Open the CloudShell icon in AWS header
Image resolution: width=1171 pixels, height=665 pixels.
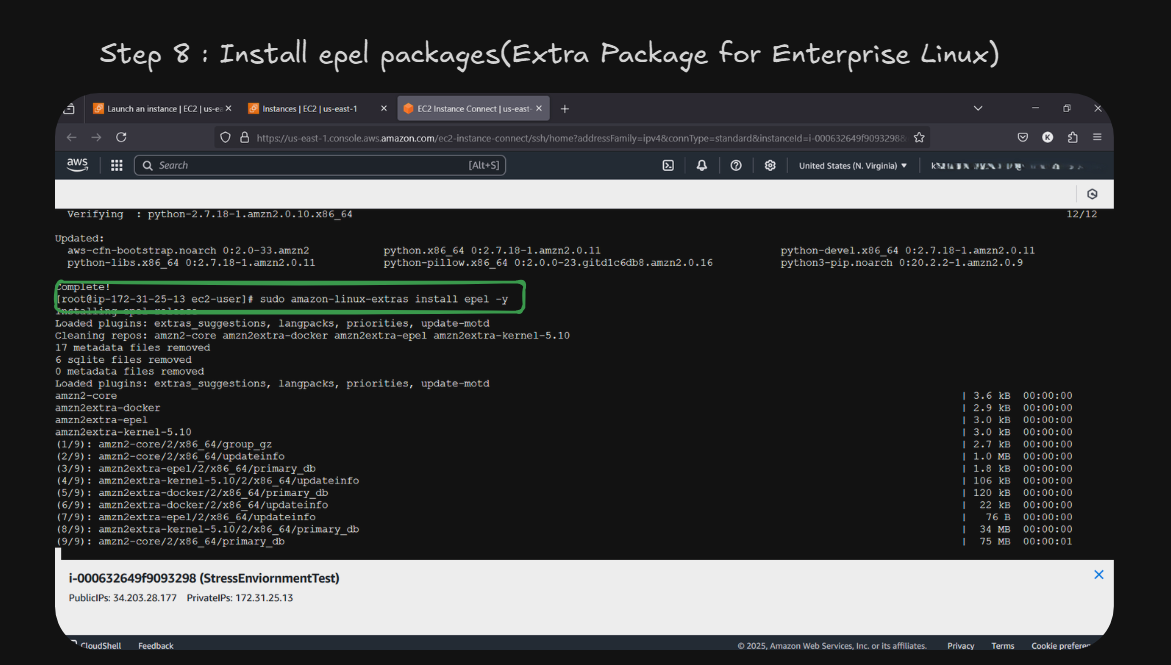pyautogui.click(x=668, y=166)
